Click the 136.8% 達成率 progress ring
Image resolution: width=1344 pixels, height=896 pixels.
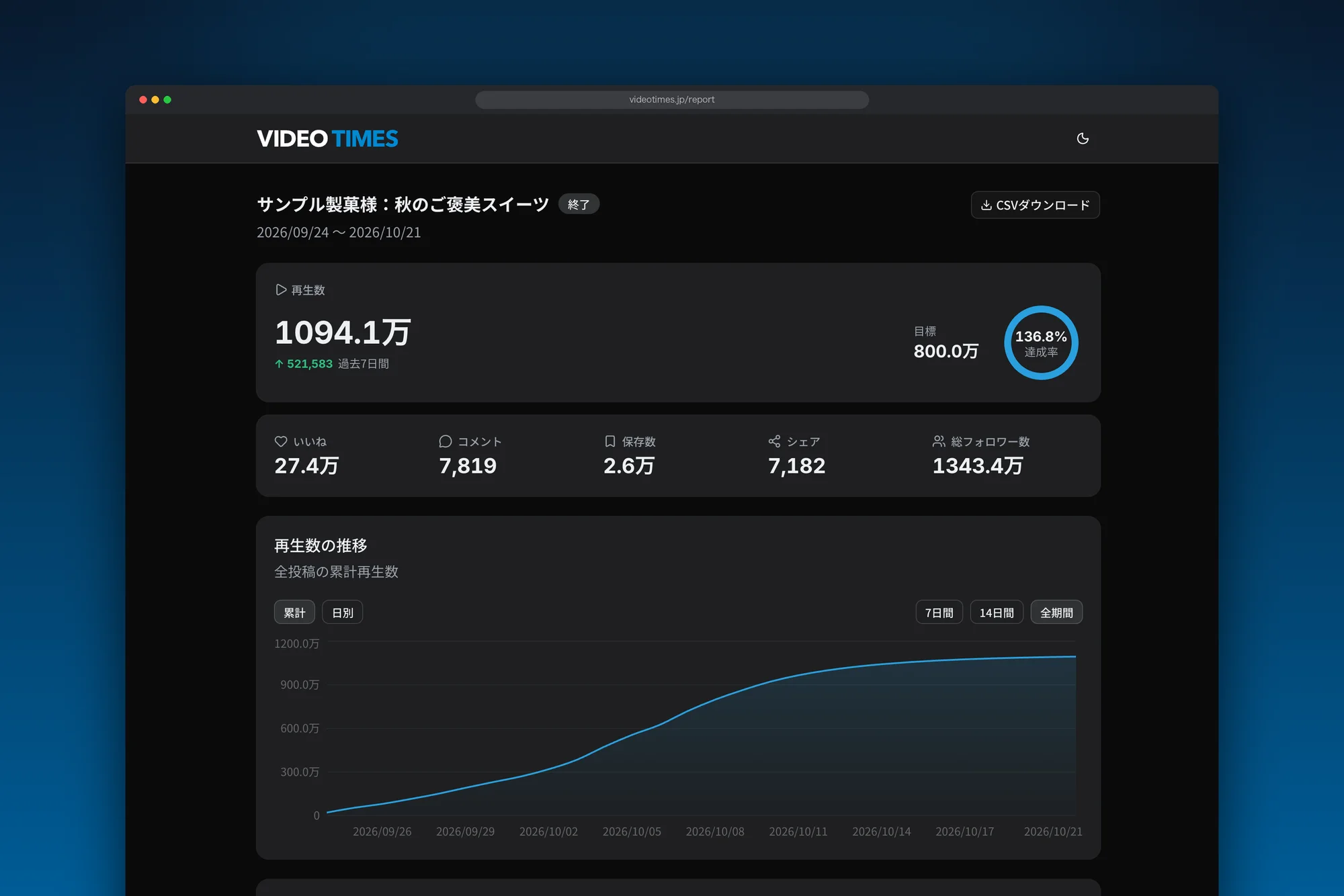click(1041, 343)
